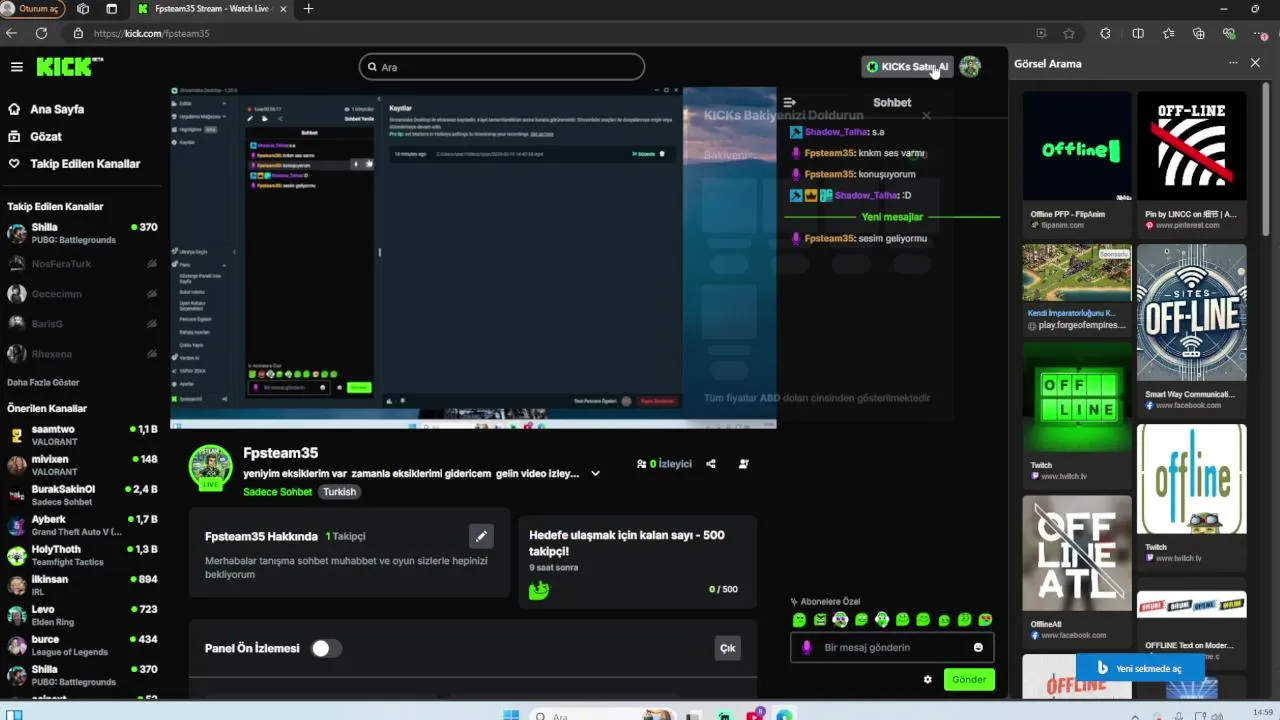Click the Windows Start button
1280x720 pixels.
pyautogui.click(x=511, y=715)
